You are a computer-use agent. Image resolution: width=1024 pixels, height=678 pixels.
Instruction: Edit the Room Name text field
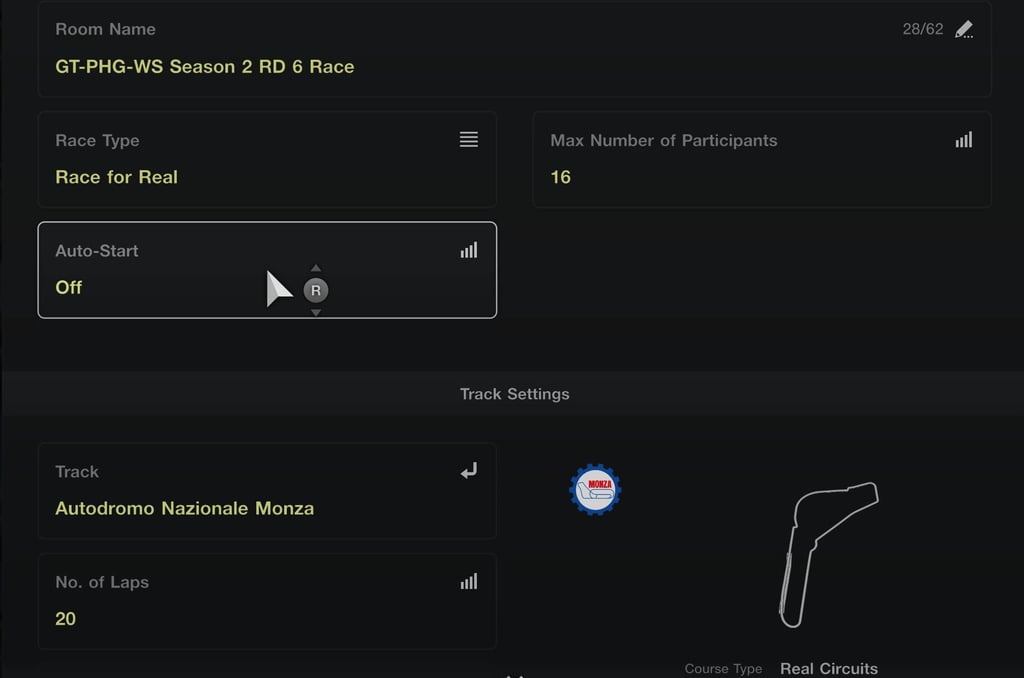pos(515,48)
